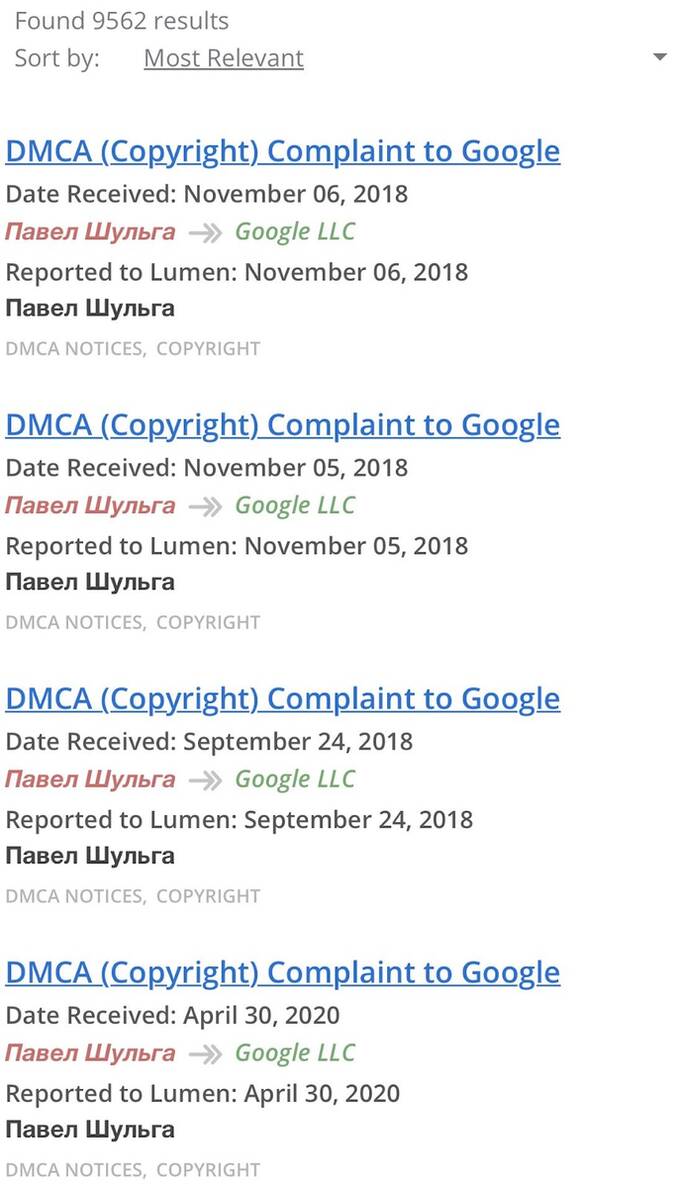Click the arrow icon in the third result
The height and width of the screenshot is (1187, 680).
click(204, 780)
